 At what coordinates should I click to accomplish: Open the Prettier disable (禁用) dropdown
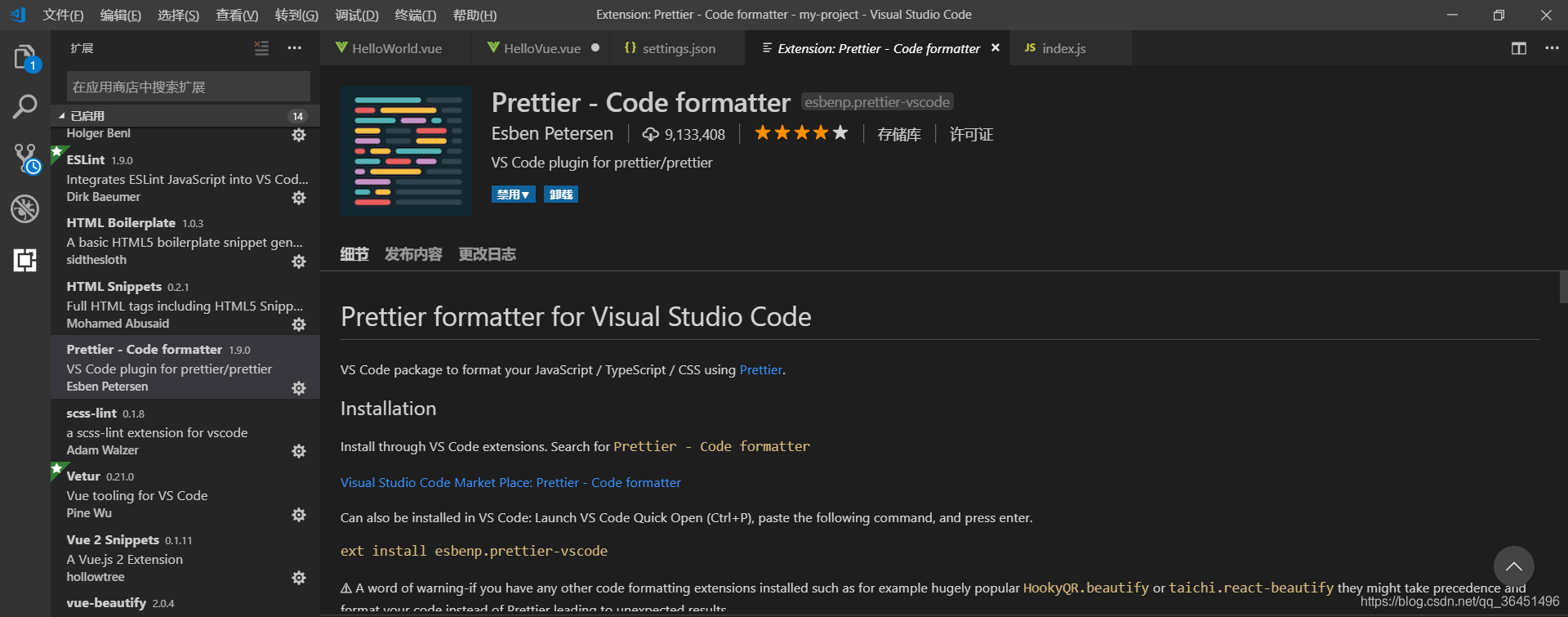click(x=513, y=194)
